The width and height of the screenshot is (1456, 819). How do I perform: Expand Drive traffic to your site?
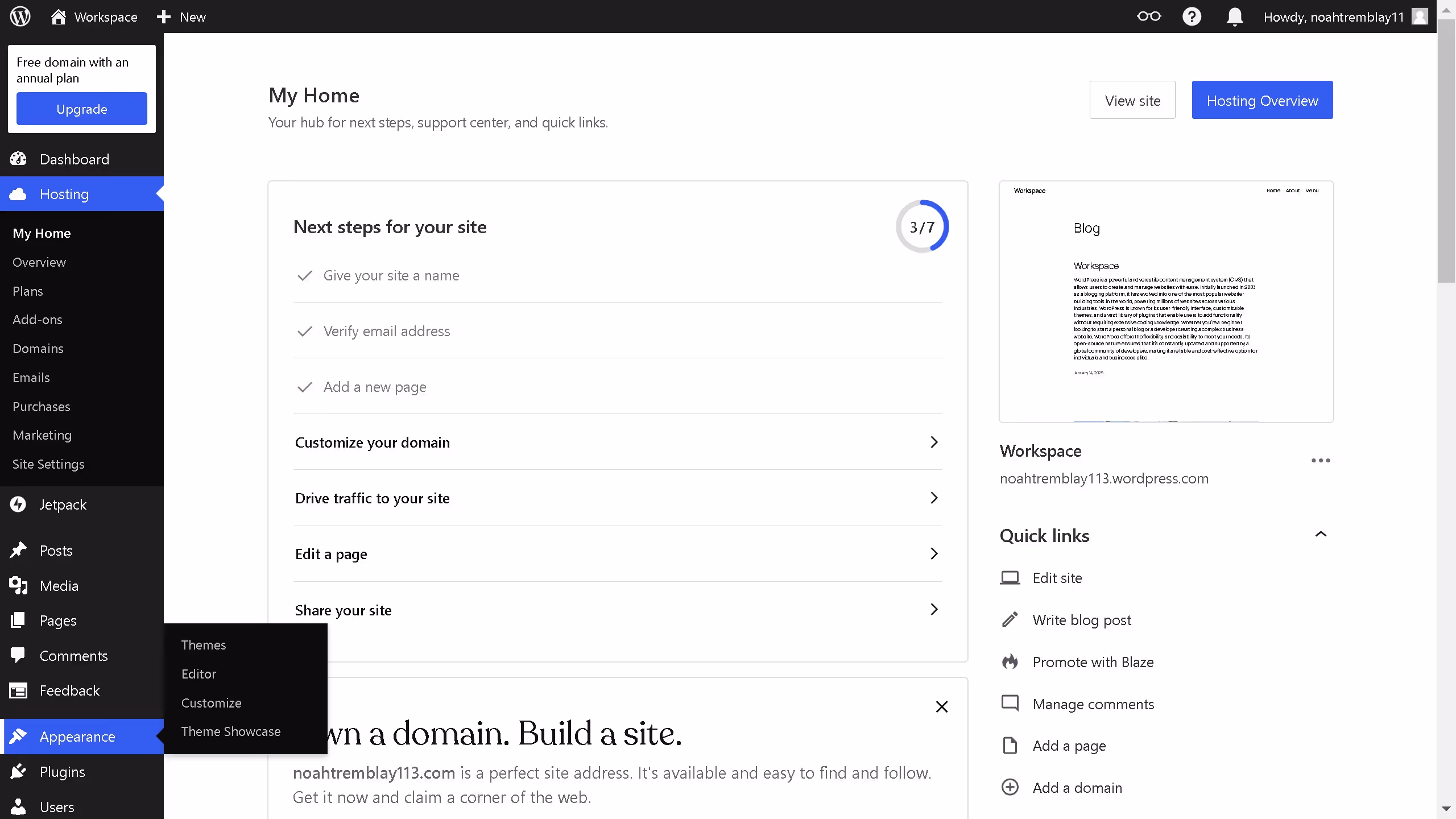(x=934, y=498)
